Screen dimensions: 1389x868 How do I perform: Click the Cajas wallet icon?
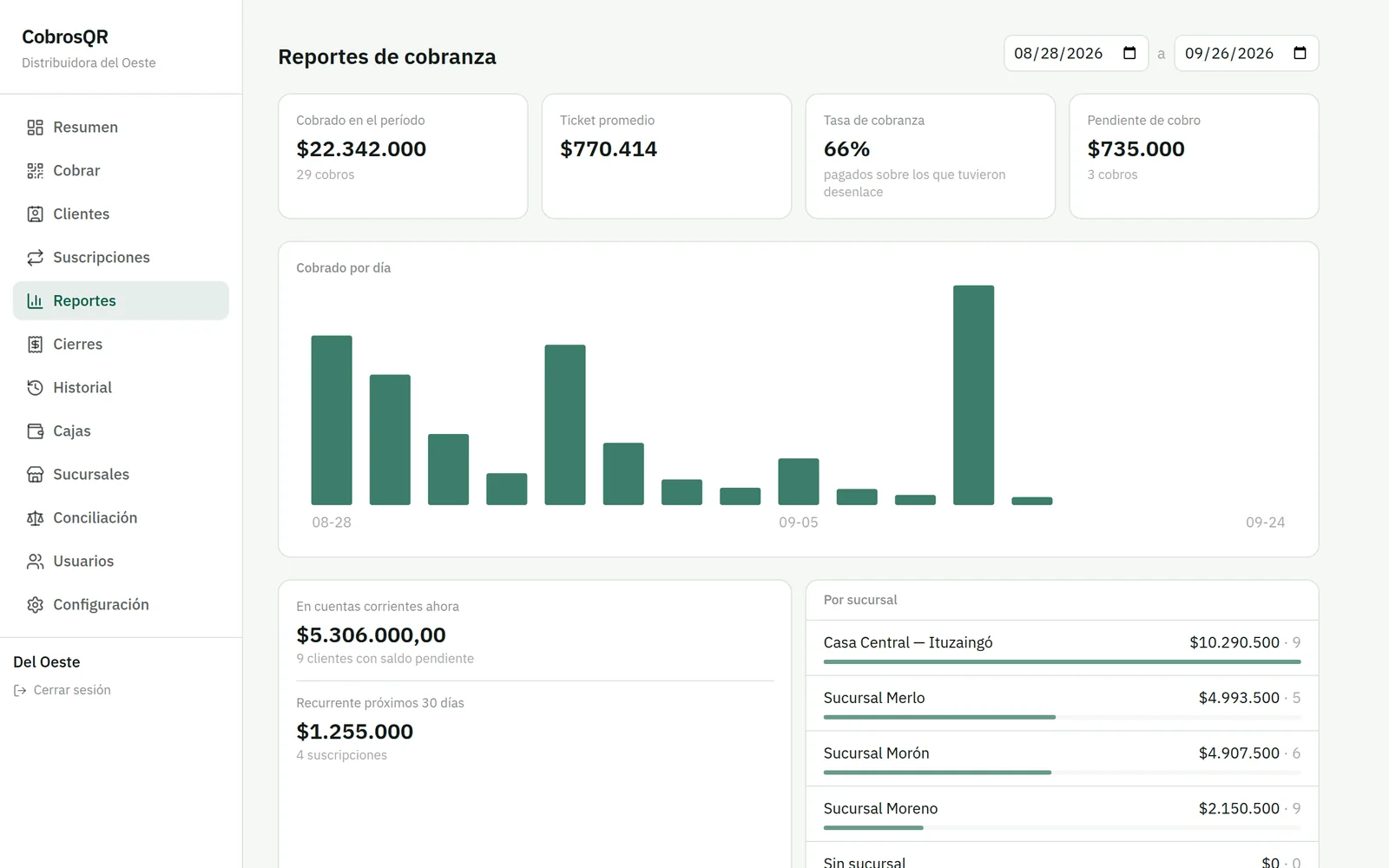pos(35,431)
